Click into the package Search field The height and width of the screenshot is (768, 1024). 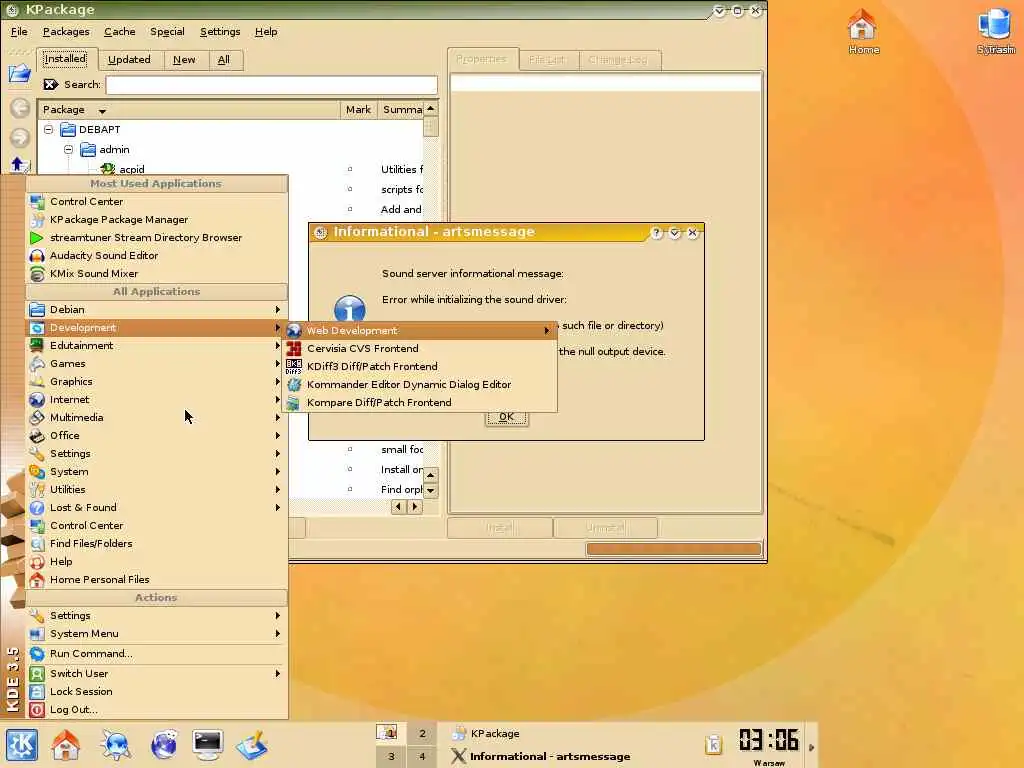(271, 85)
